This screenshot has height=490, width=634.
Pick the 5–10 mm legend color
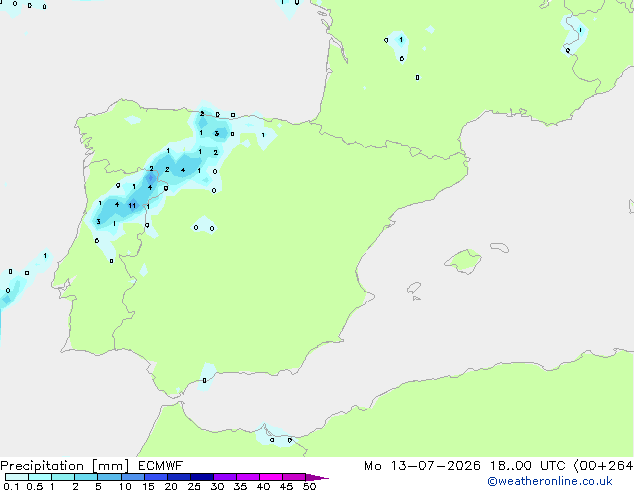tap(109, 477)
